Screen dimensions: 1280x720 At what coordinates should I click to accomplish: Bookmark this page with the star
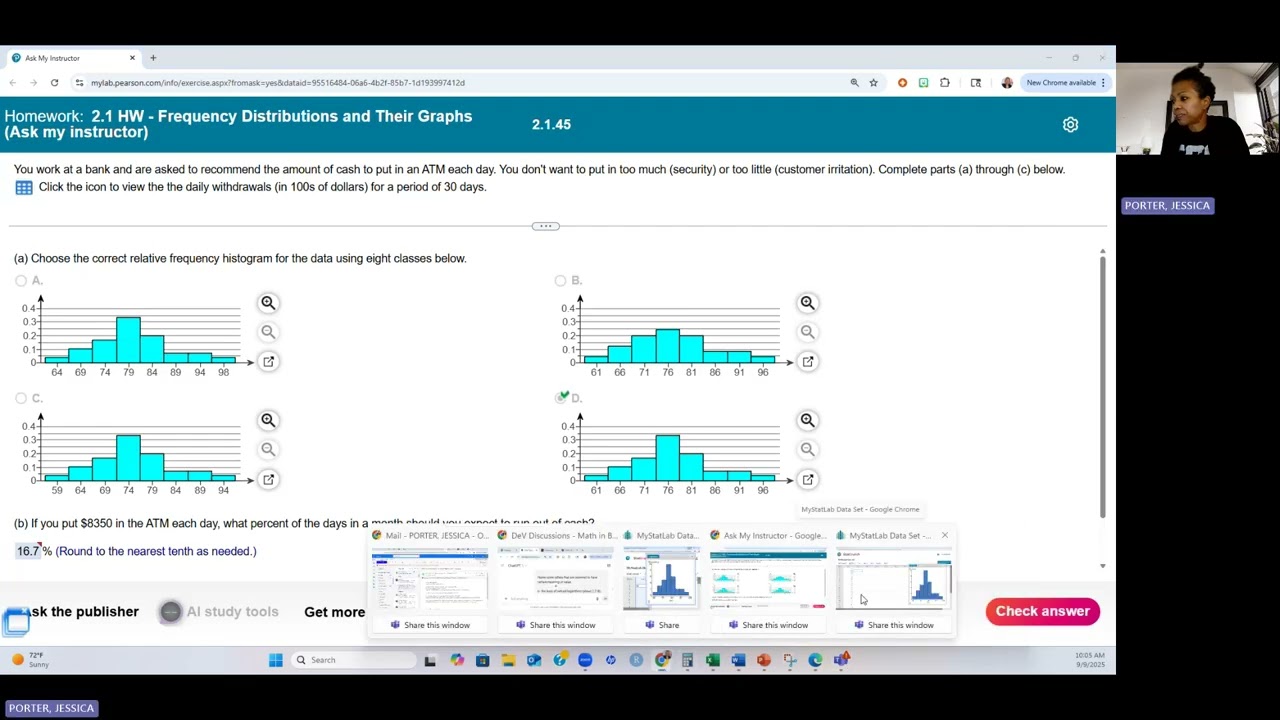(873, 83)
